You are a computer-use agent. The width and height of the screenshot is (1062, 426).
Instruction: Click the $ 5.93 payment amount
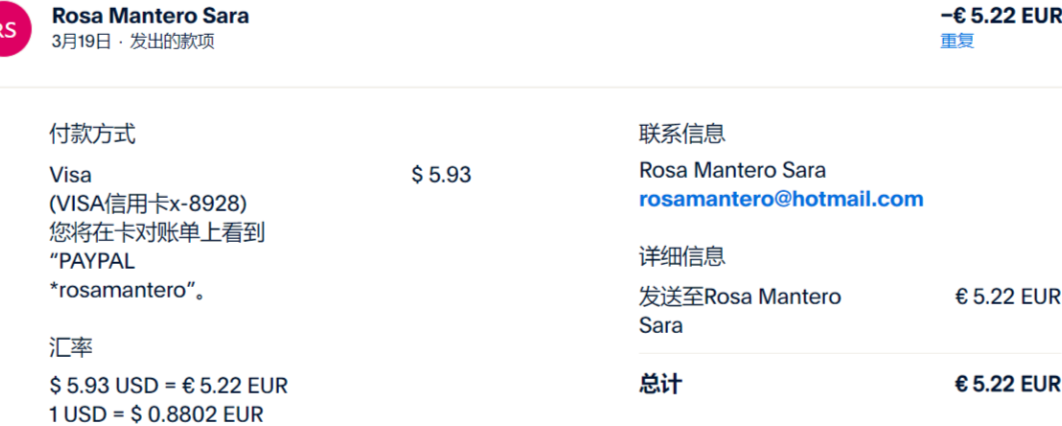(441, 175)
